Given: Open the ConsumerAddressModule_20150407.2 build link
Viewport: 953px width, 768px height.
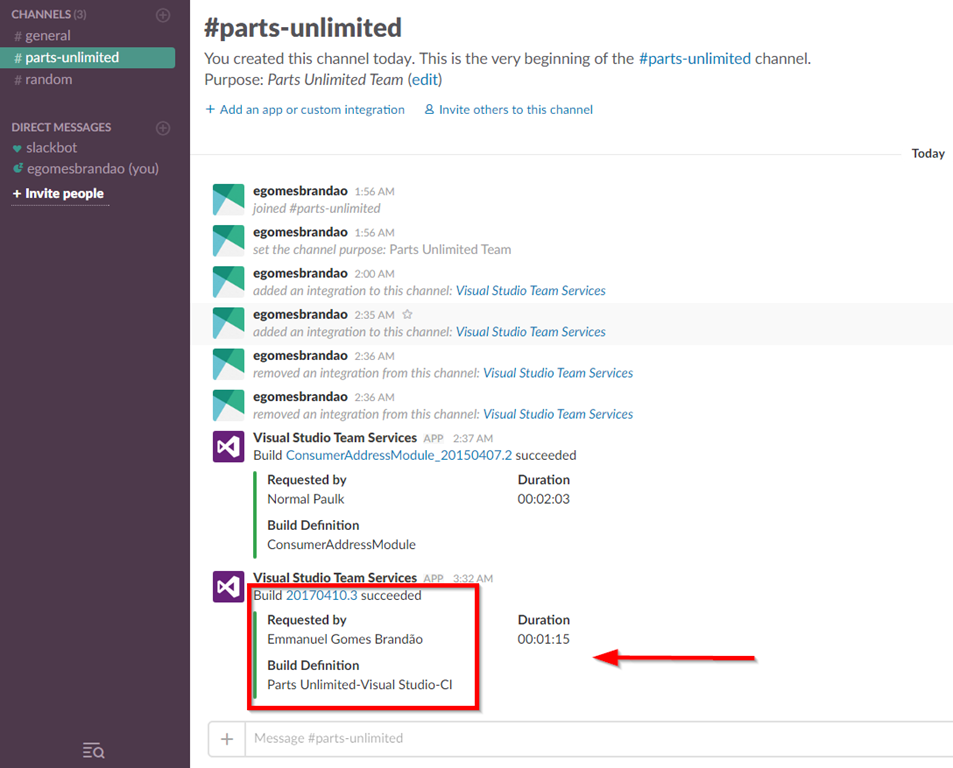Looking at the screenshot, I should (399, 455).
